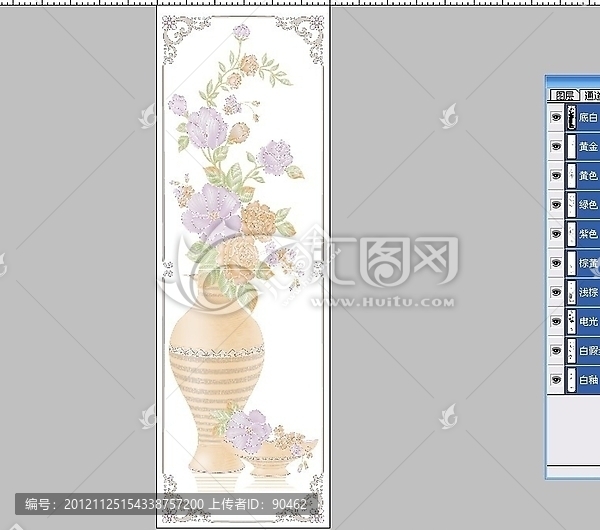Select the 白釉 channel thumbnail
Screen dimensions: 600x530
pyautogui.click(x=571, y=380)
